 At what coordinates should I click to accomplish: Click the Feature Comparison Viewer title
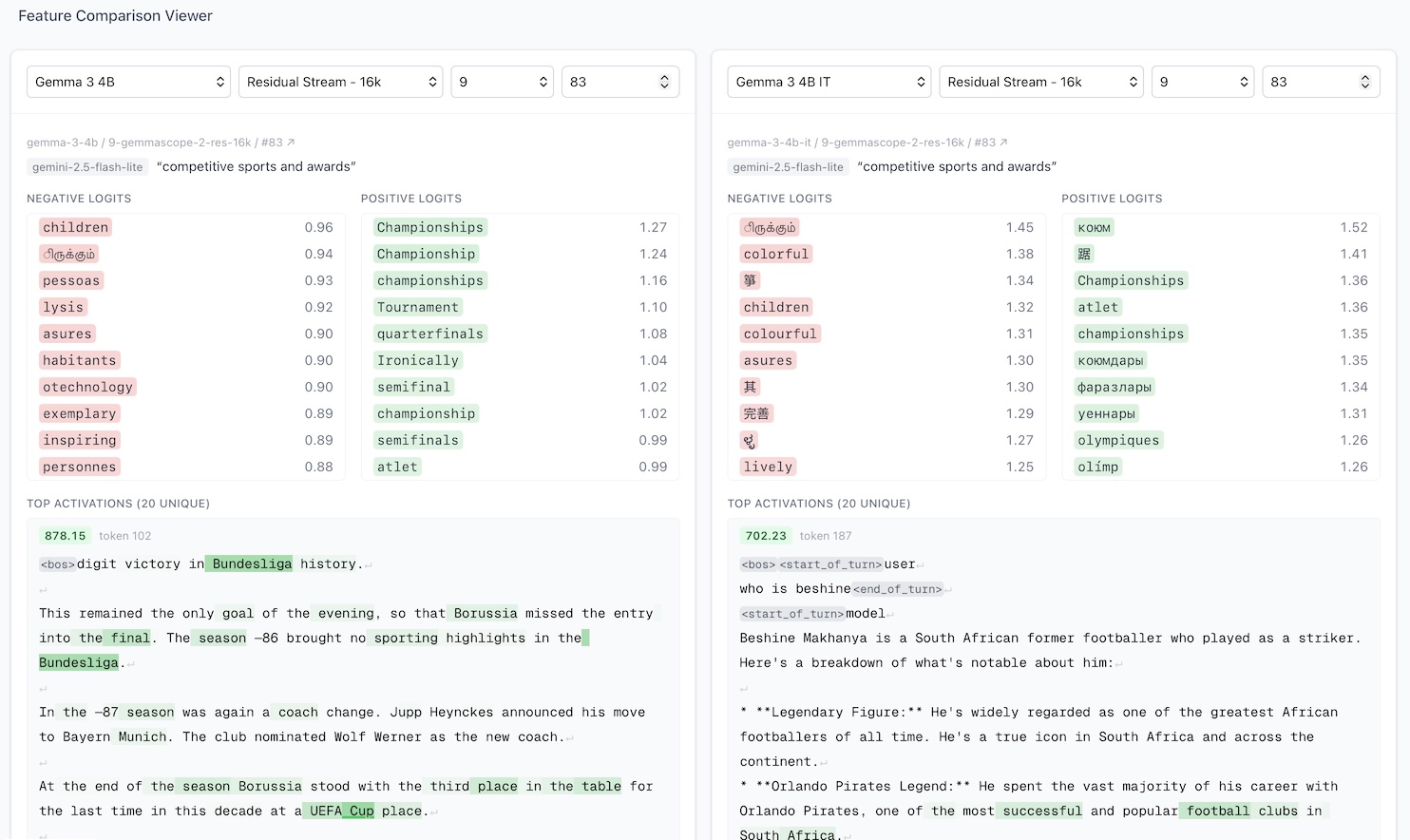[x=115, y=16]
